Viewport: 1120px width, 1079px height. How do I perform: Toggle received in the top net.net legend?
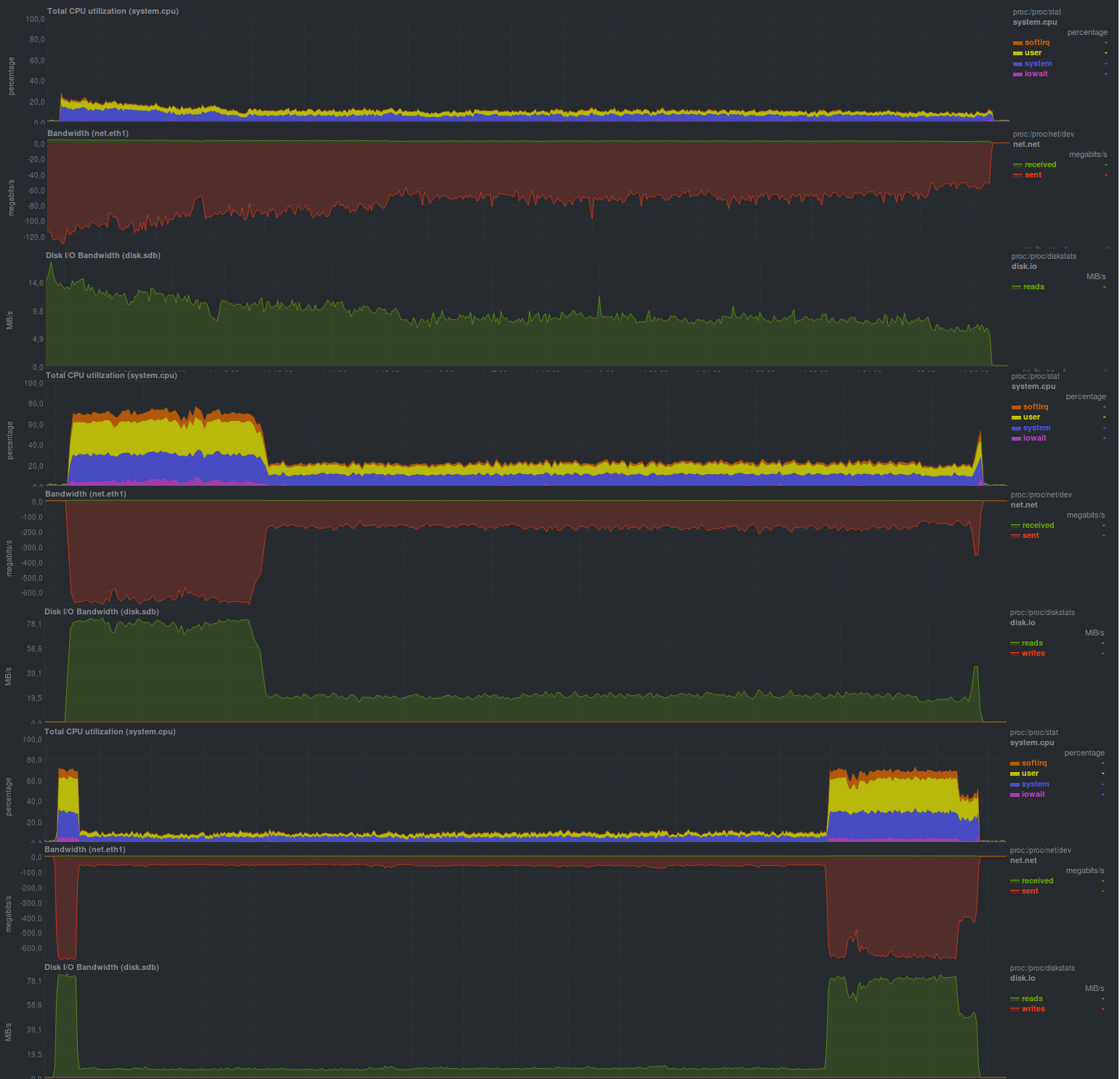tap(1040, 165)
